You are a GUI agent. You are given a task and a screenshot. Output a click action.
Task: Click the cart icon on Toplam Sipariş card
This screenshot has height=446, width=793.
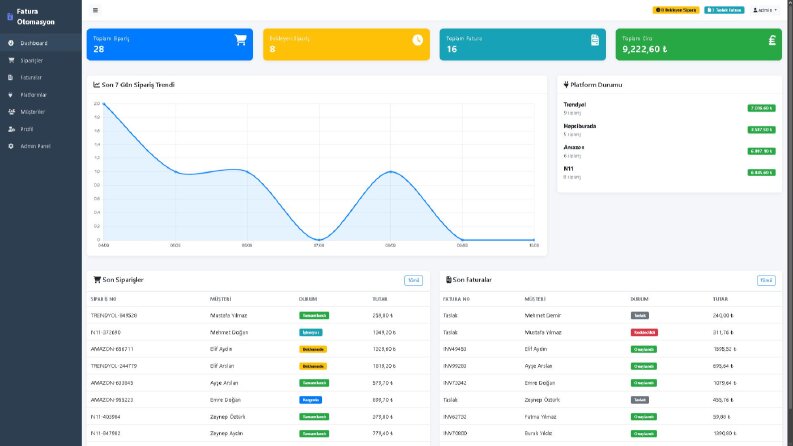(x=240, y=40)
